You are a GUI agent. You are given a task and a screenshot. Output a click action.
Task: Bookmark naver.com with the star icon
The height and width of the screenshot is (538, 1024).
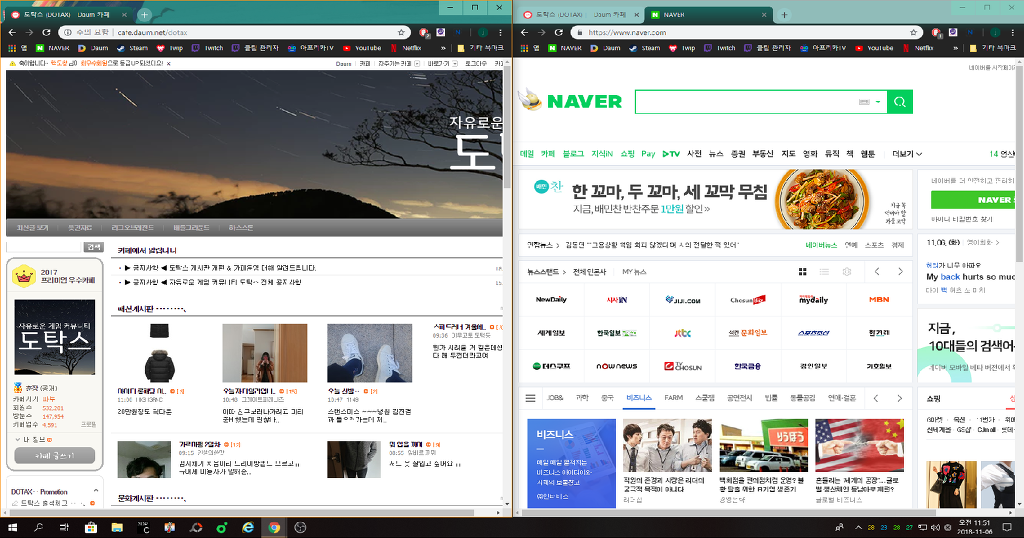click(914, 32)
